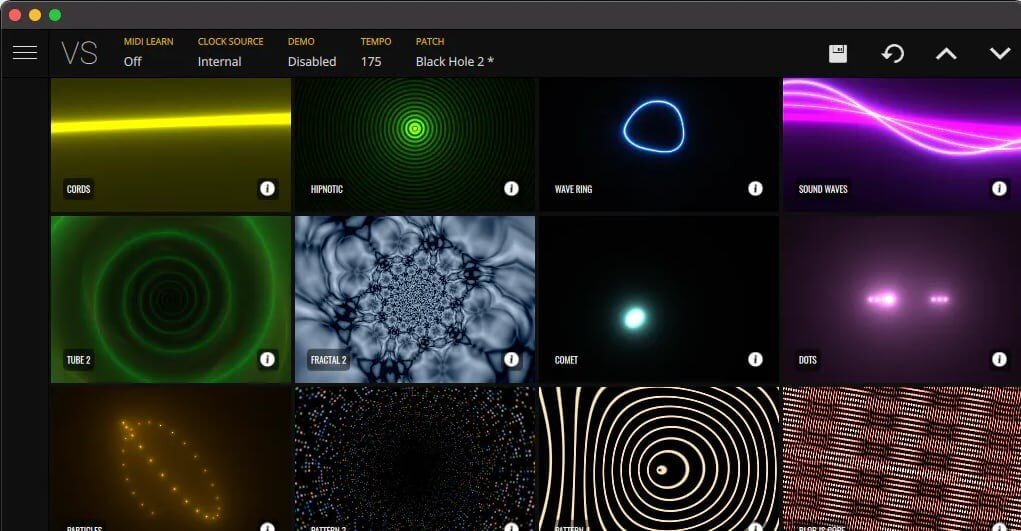The height and width of the screenshot is (531, 1021).
Task: Show info for Fractal 2 visual
Action: (511, 359)
